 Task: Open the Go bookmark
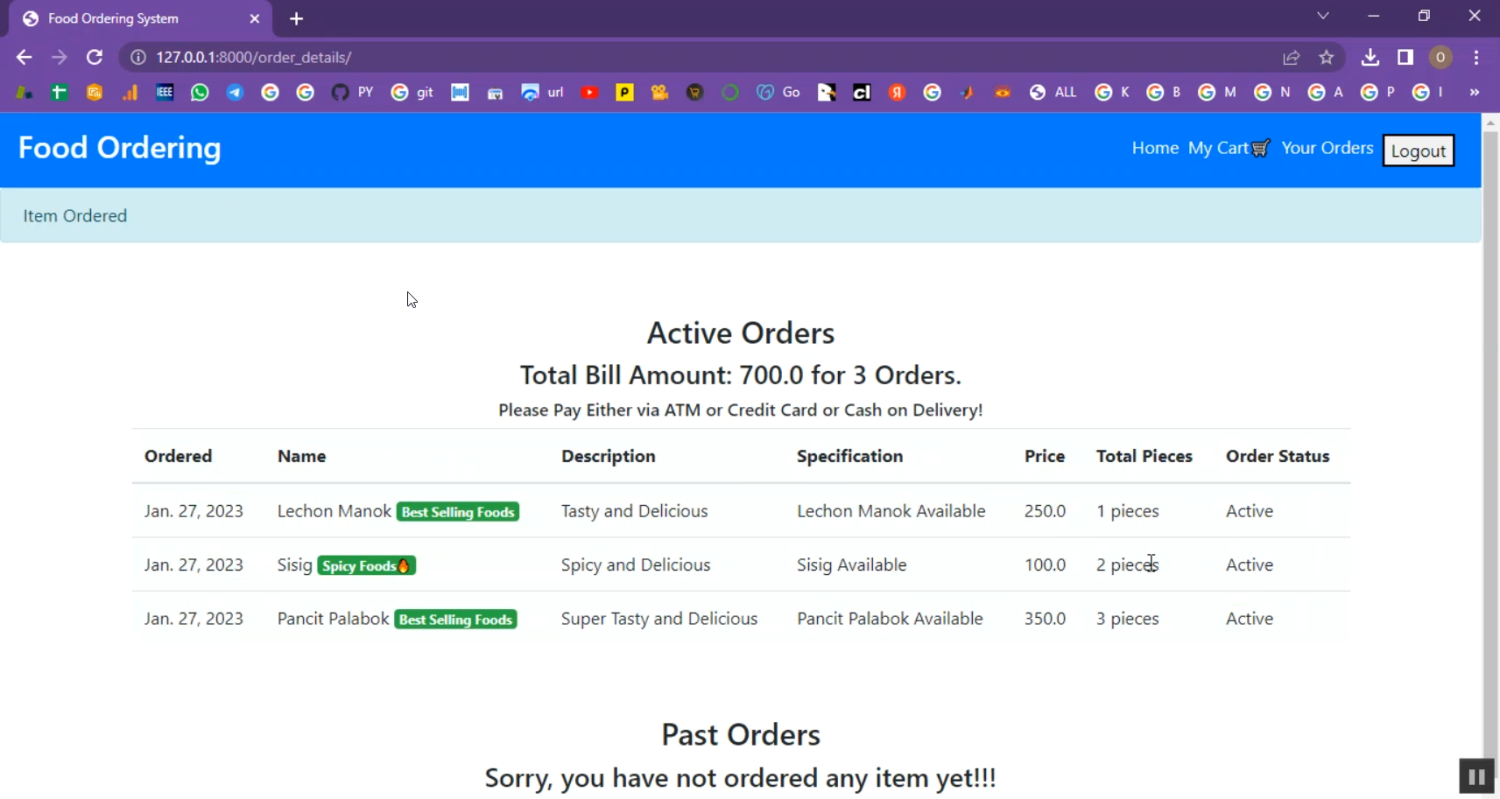778,92
